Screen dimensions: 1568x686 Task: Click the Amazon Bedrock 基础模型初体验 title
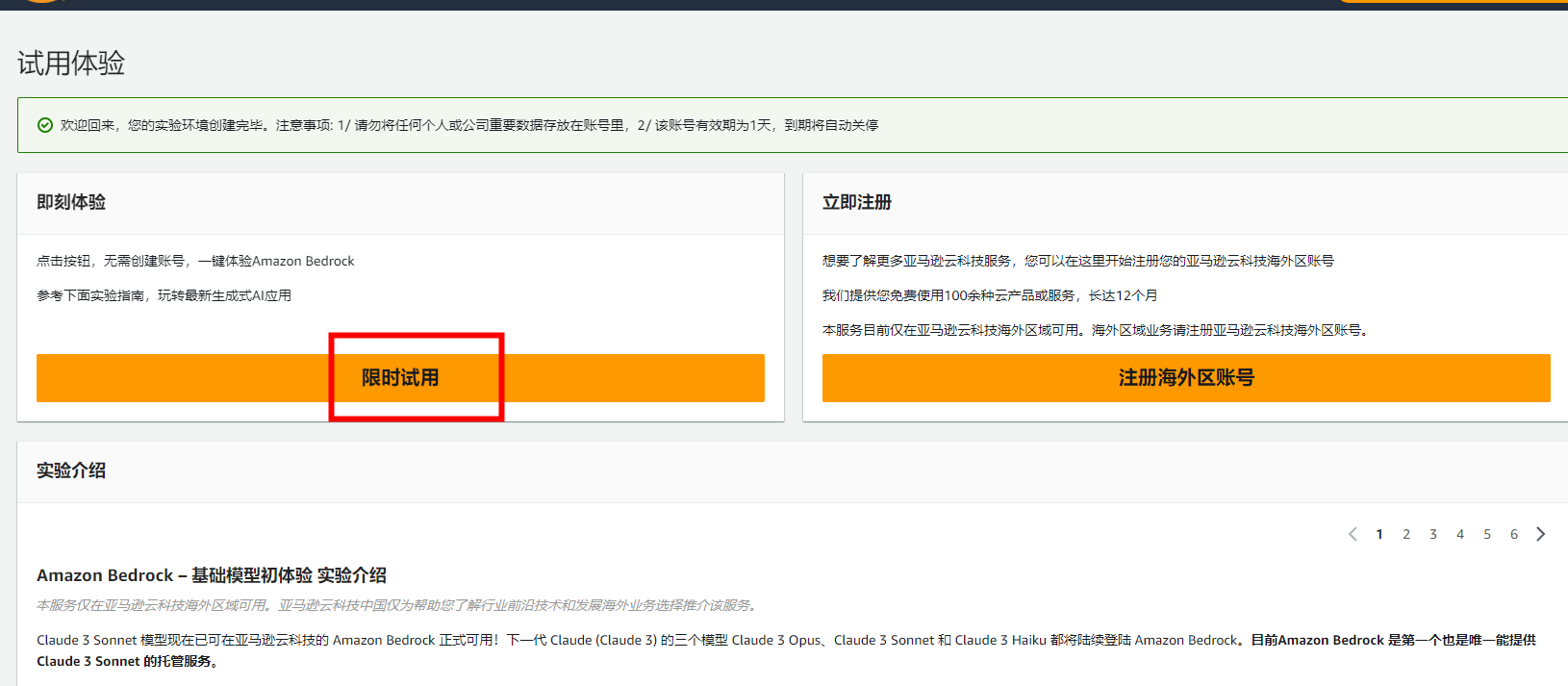[212, 575]
